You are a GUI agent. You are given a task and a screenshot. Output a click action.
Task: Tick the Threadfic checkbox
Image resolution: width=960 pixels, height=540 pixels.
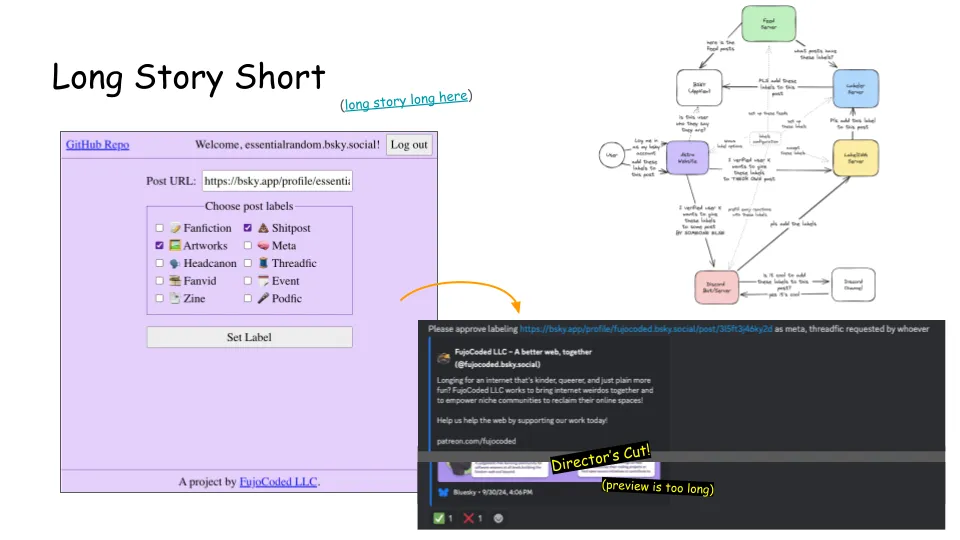248,263
